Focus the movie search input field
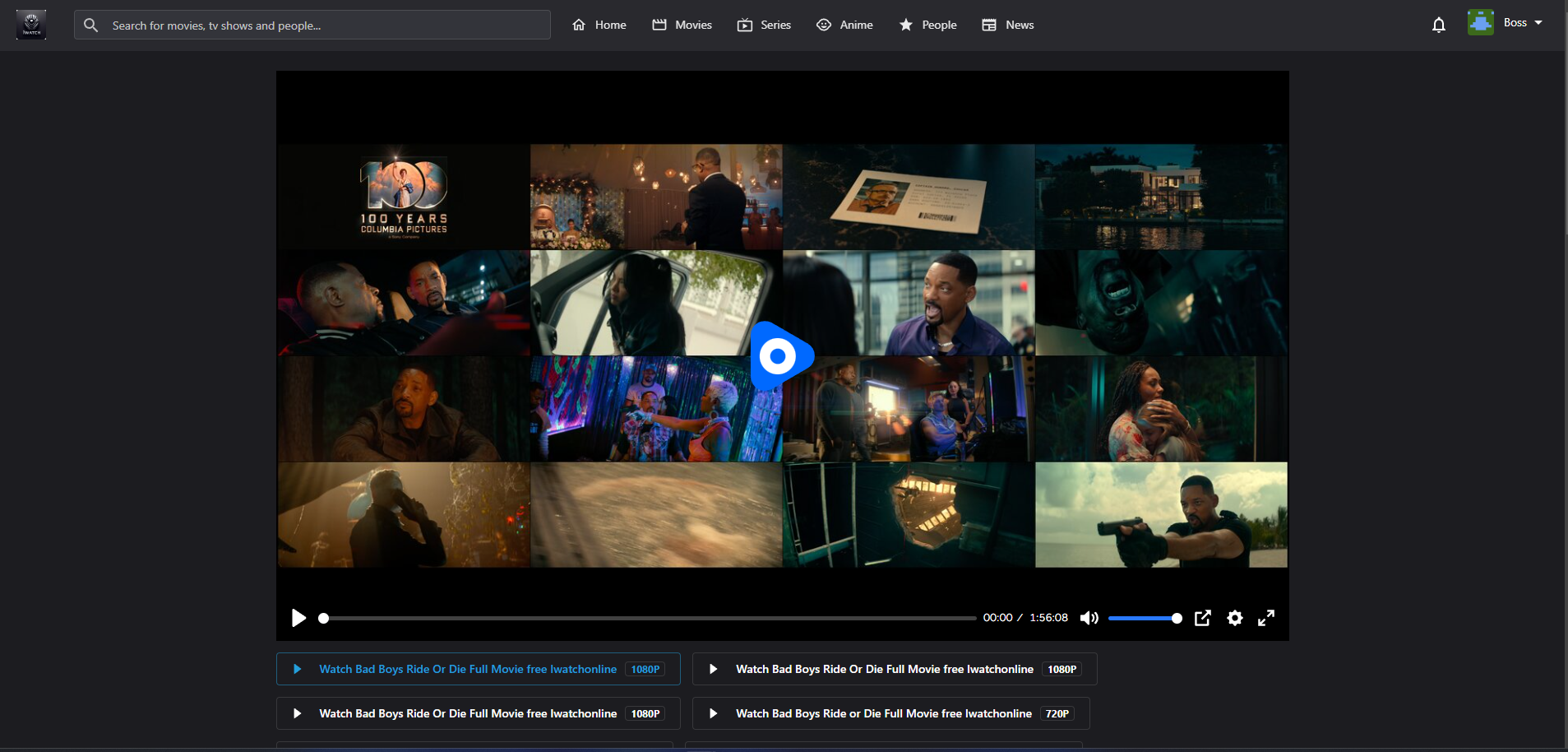The width and height of the screenshot is (1568, 752). click(312, 26)
